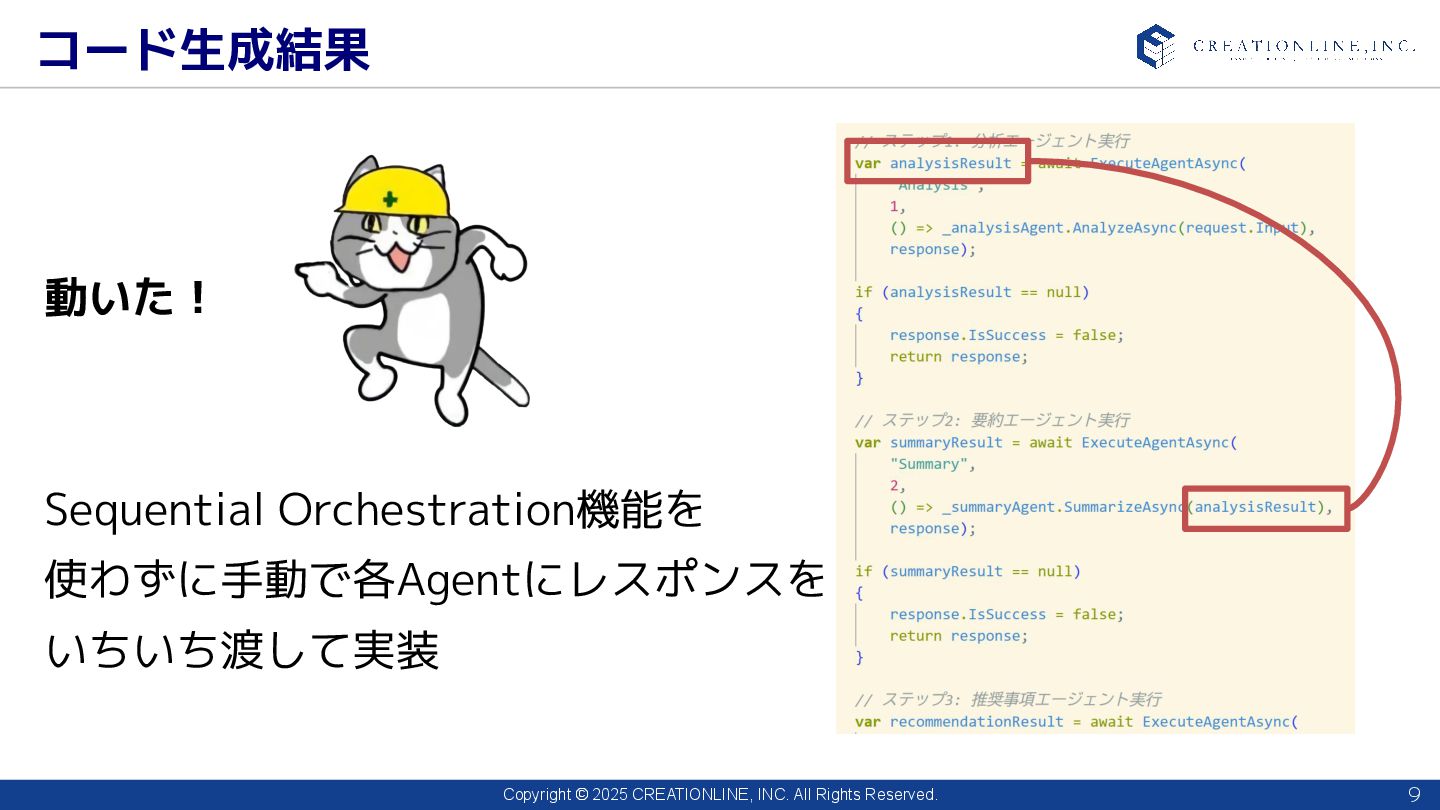This screenshot has width=1440, height=810.
Task: Click comment ステップ2: 要約エージェント実行
Action: pyautogui.click(x=992, y=420)
